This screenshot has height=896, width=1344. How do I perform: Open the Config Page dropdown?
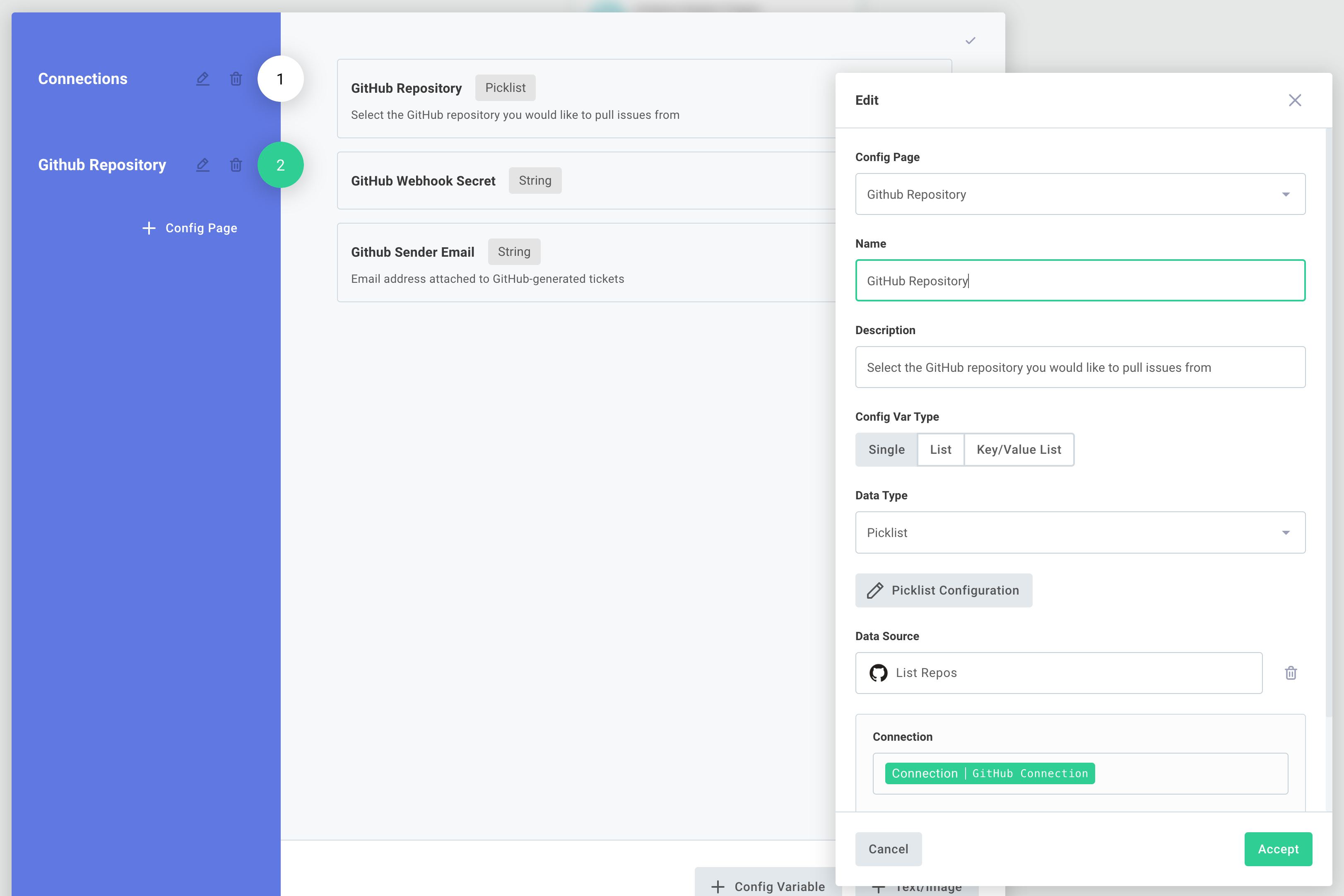click(1079, 194)
